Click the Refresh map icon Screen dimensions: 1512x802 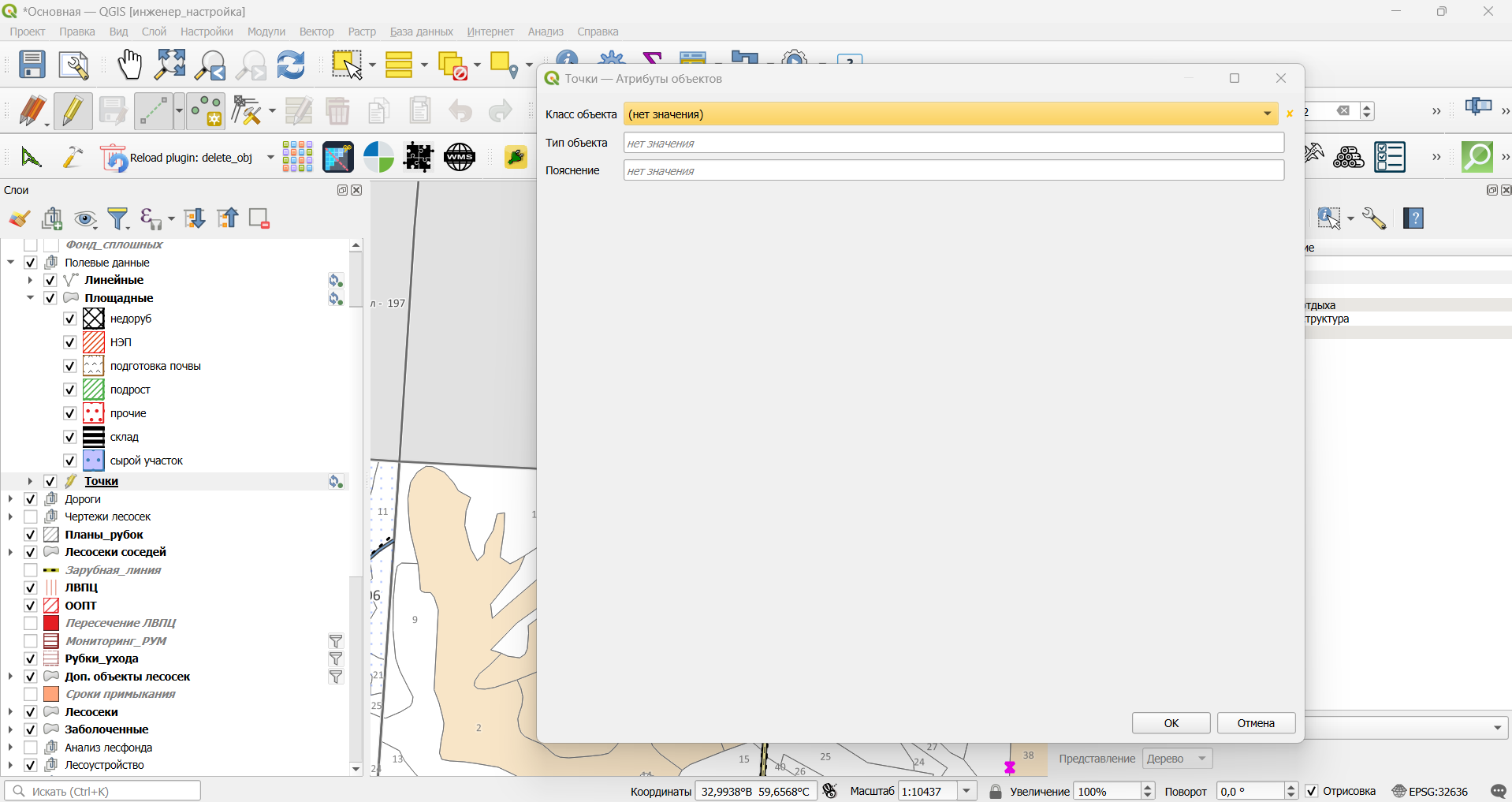291,65
